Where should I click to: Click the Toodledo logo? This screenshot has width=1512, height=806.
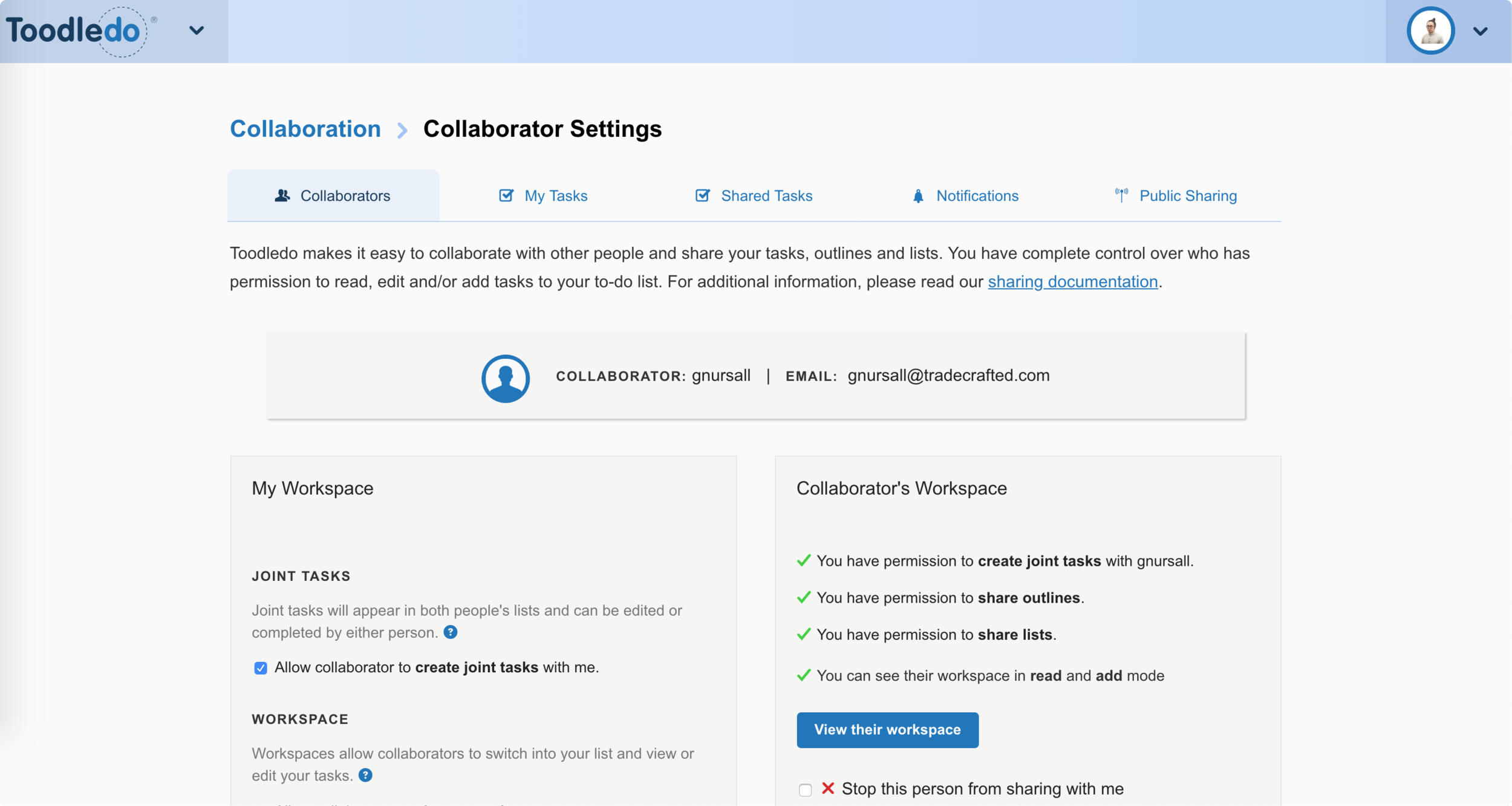(x=80, y=31)
